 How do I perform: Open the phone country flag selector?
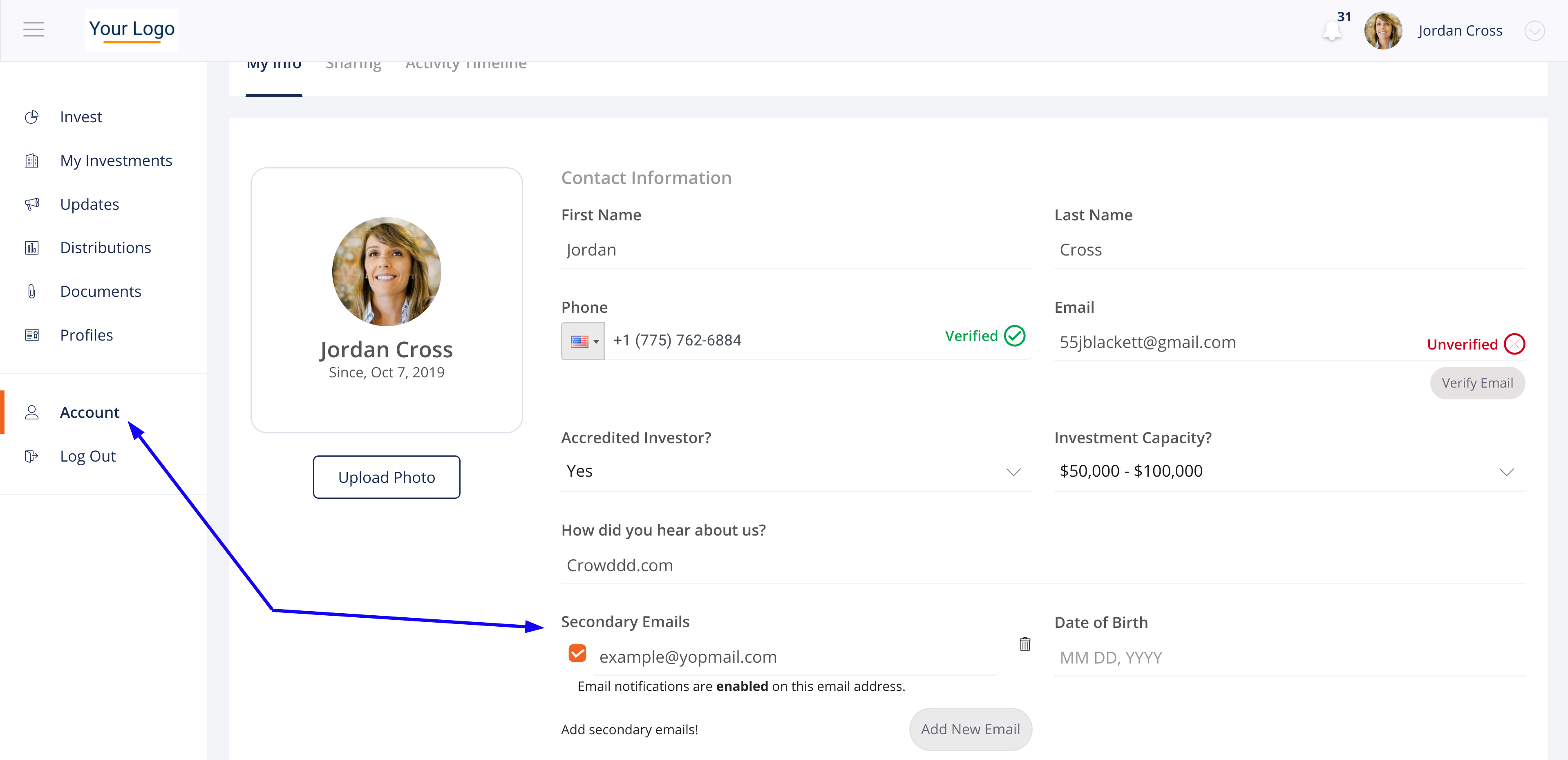[583, 341]
